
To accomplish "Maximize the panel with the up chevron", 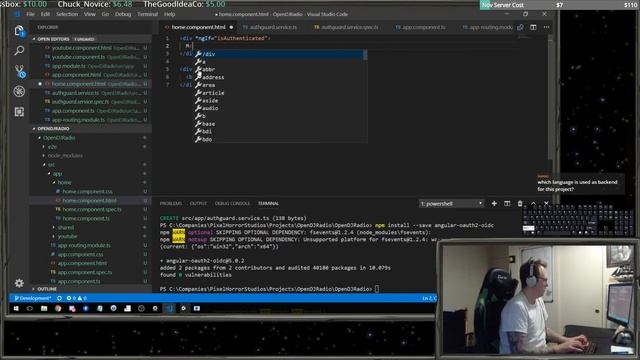I will tap(533, 203).
